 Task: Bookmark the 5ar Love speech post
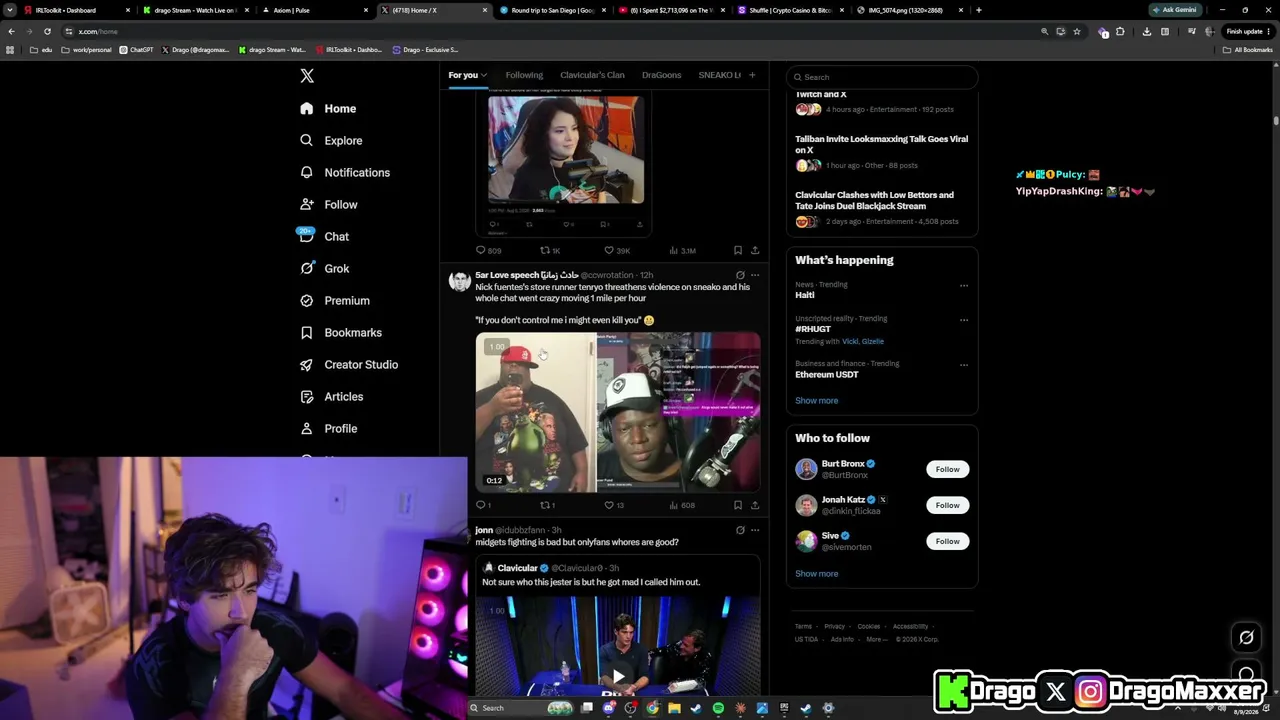click(737, 505)
